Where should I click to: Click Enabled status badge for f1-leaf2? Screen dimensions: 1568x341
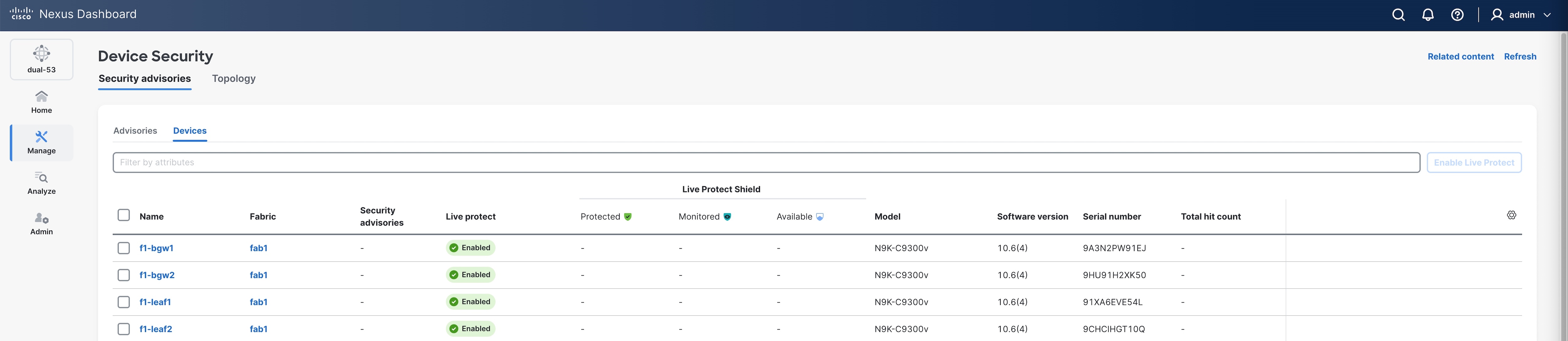[470, 329]
